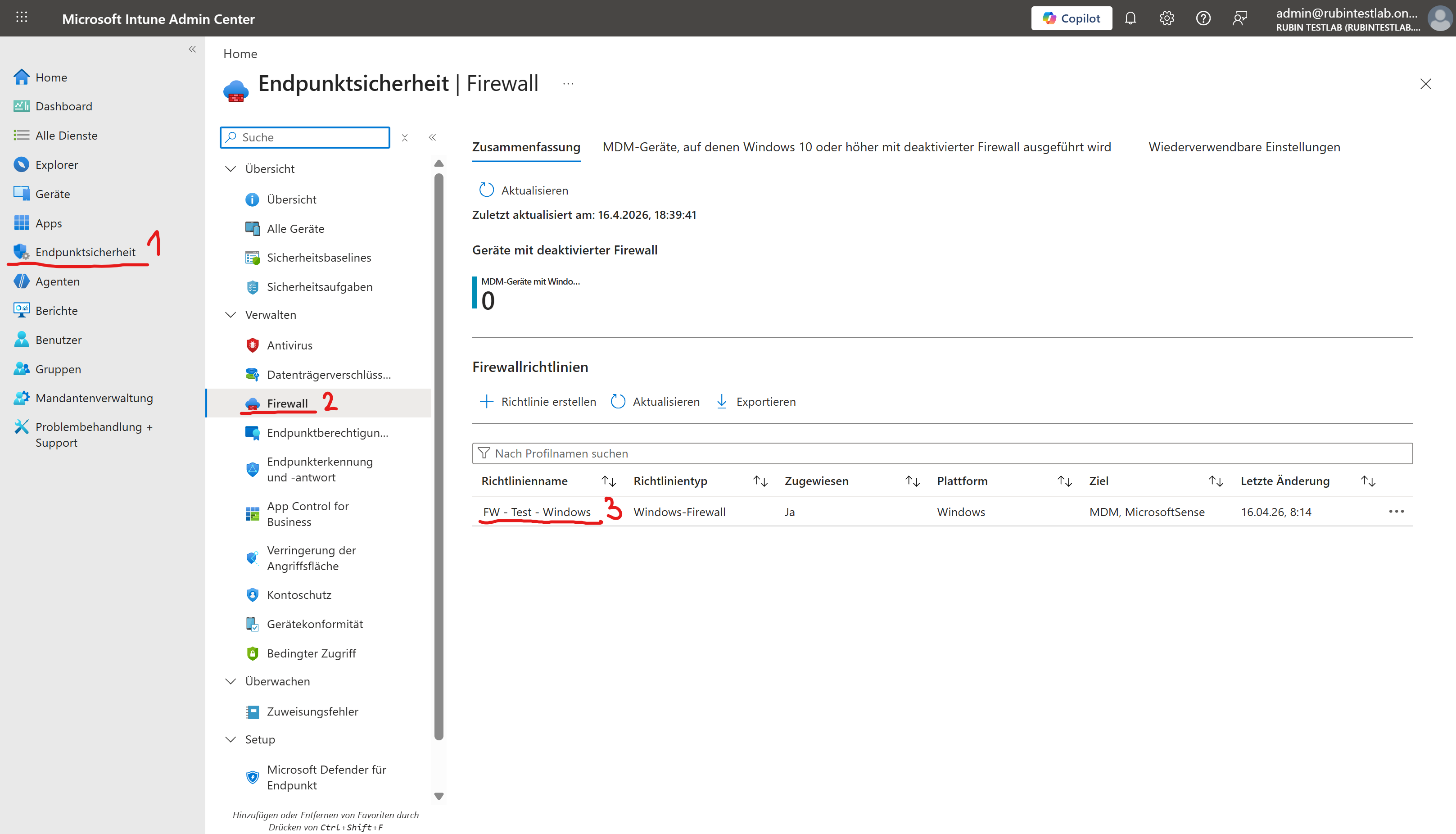1456x834 pixels.
Task: Collapse the main left navigation pane
Action: tap(192, 49)
